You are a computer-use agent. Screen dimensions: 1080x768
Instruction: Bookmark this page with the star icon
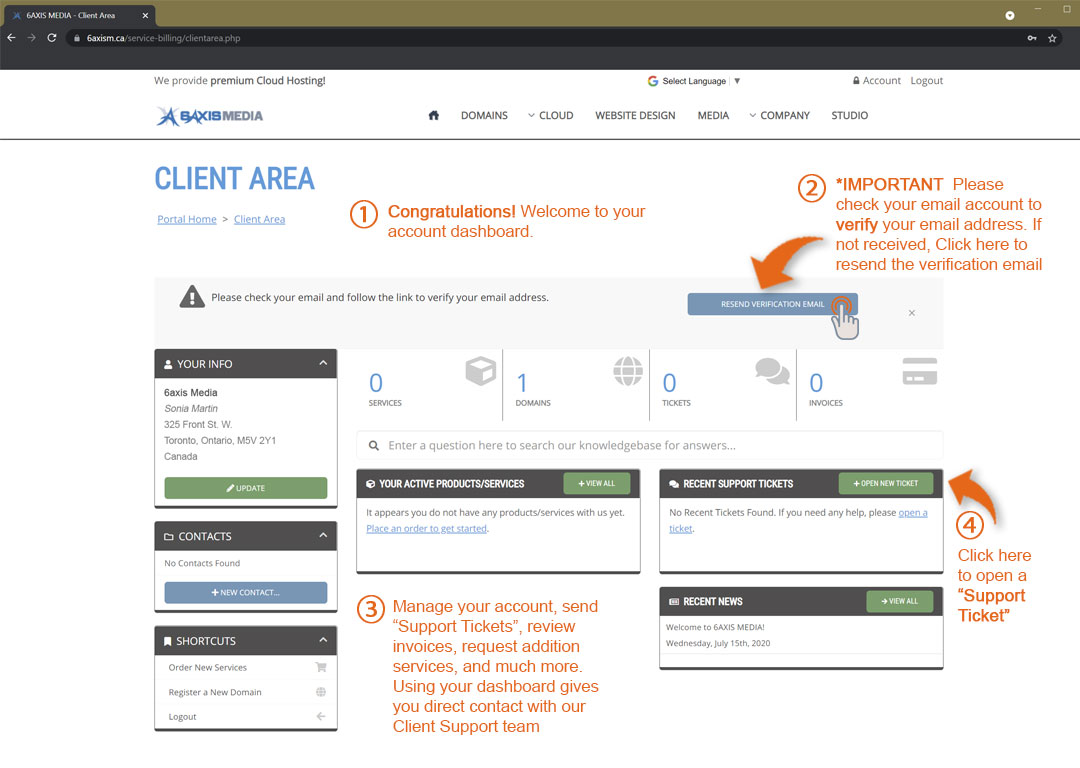[1052, 38]
